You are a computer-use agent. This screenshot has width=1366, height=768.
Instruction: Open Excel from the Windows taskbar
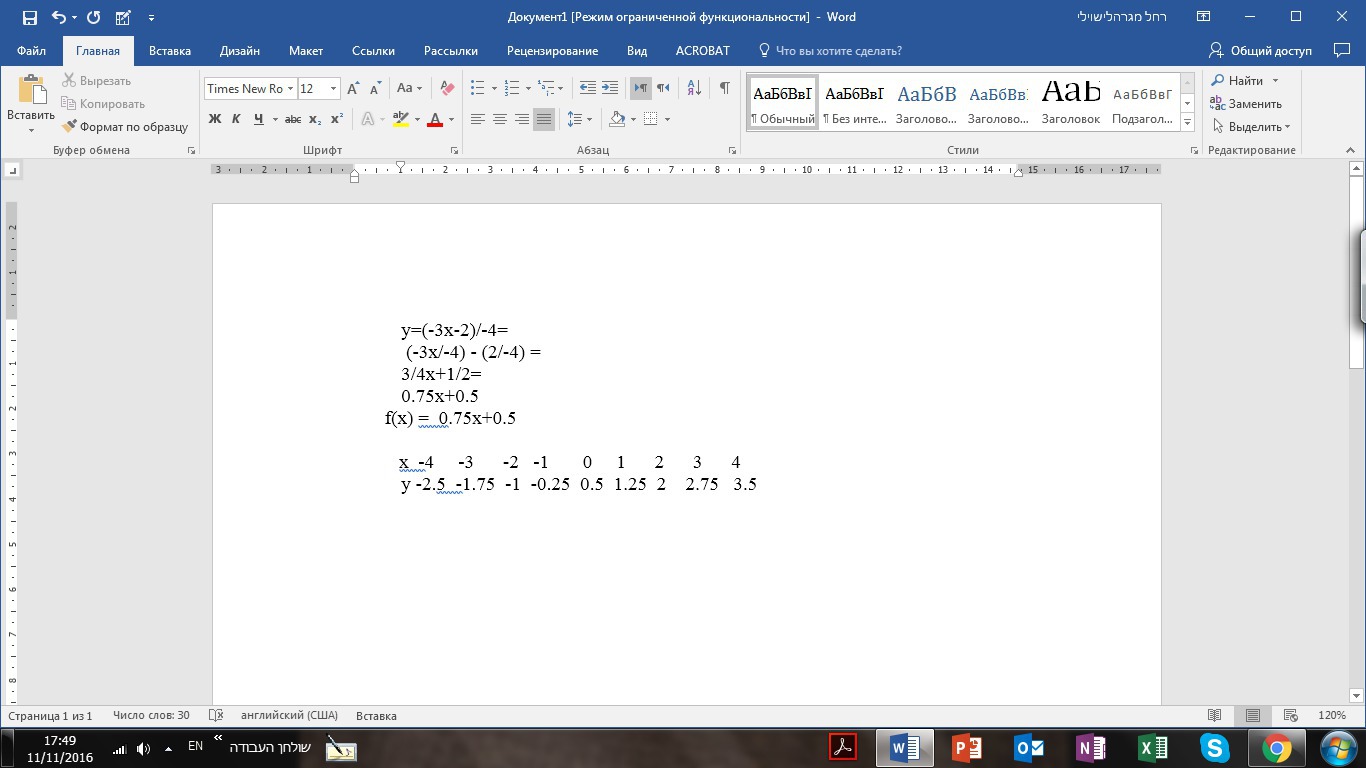point(1153,747)
